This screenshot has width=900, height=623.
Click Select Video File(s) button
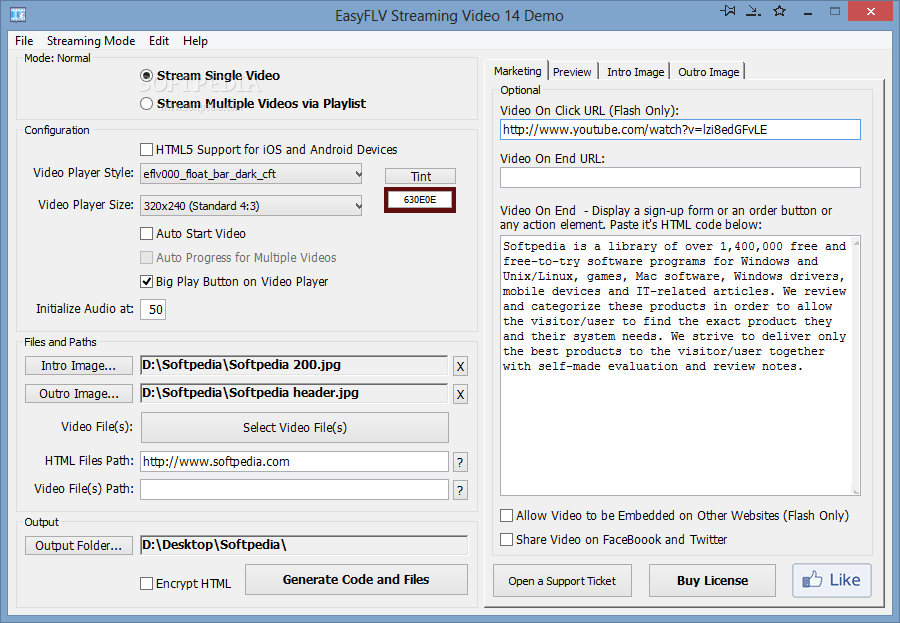coord(295,428)
